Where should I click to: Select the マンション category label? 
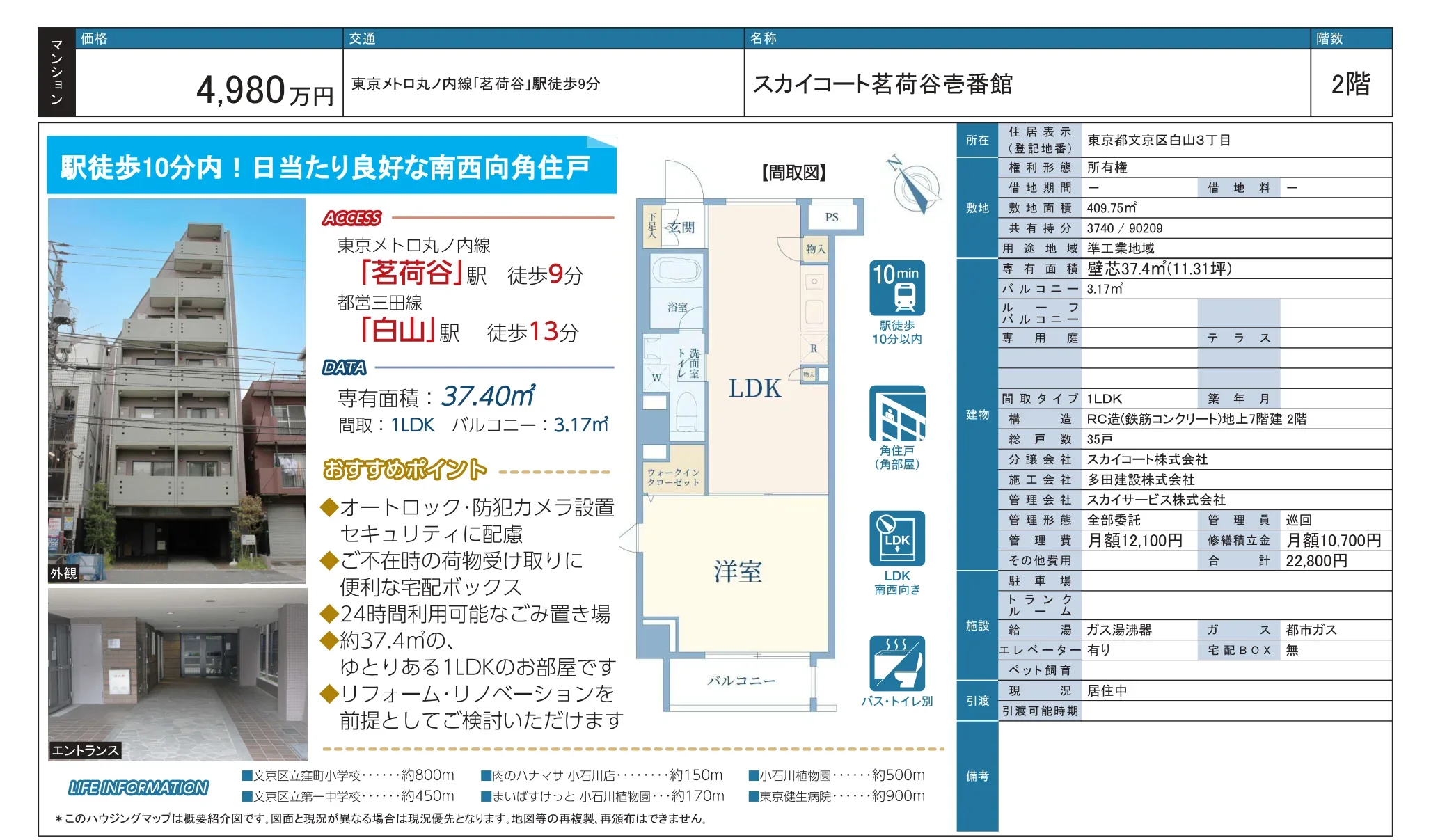coord(57,73)
